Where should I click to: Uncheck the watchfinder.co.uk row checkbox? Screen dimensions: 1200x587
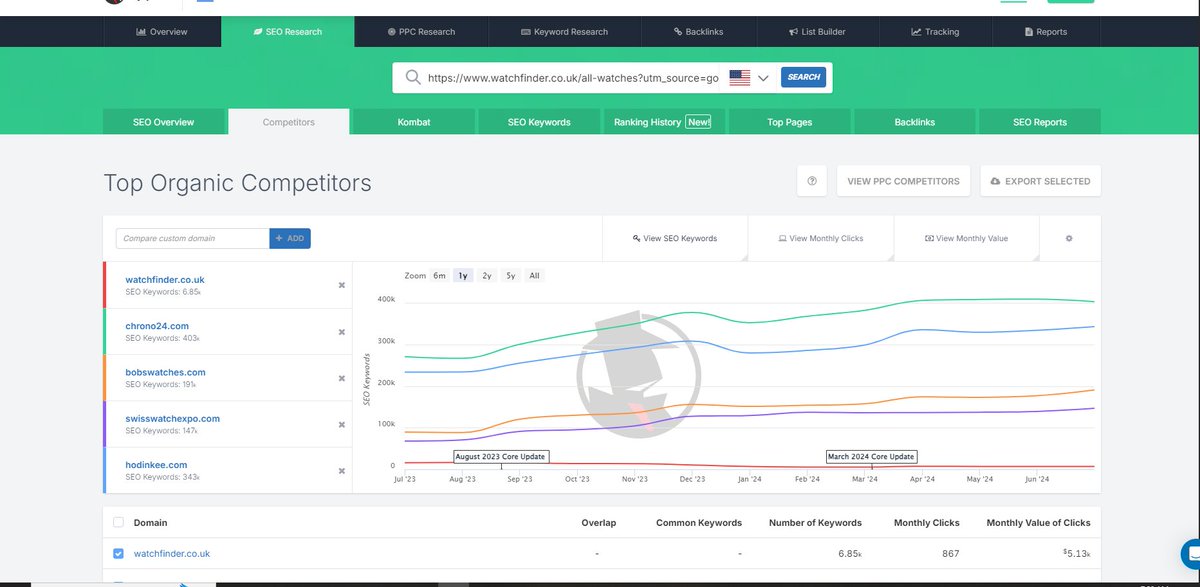point(118,553)
